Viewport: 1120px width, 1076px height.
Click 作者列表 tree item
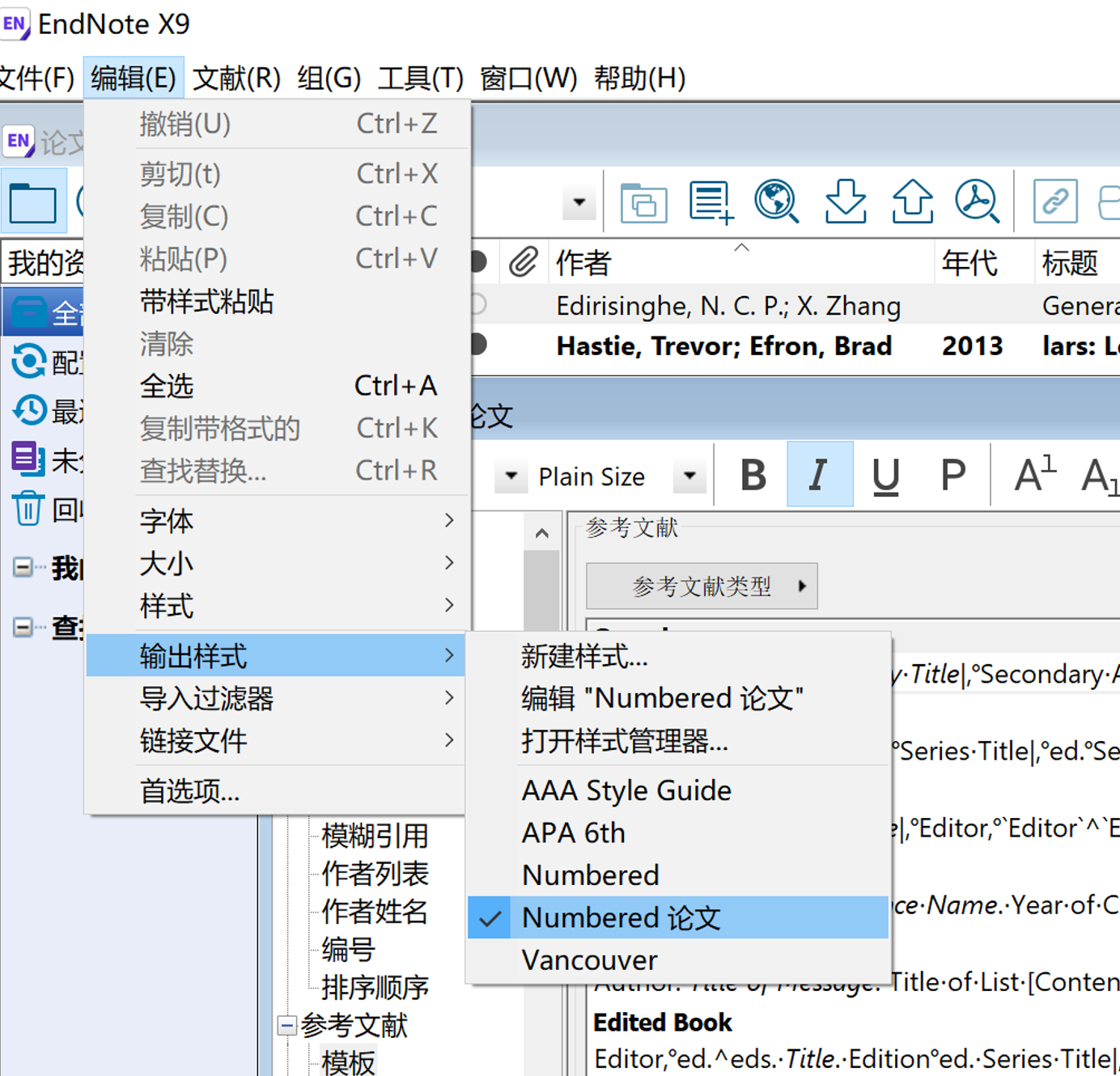click(x=375, y=874)
